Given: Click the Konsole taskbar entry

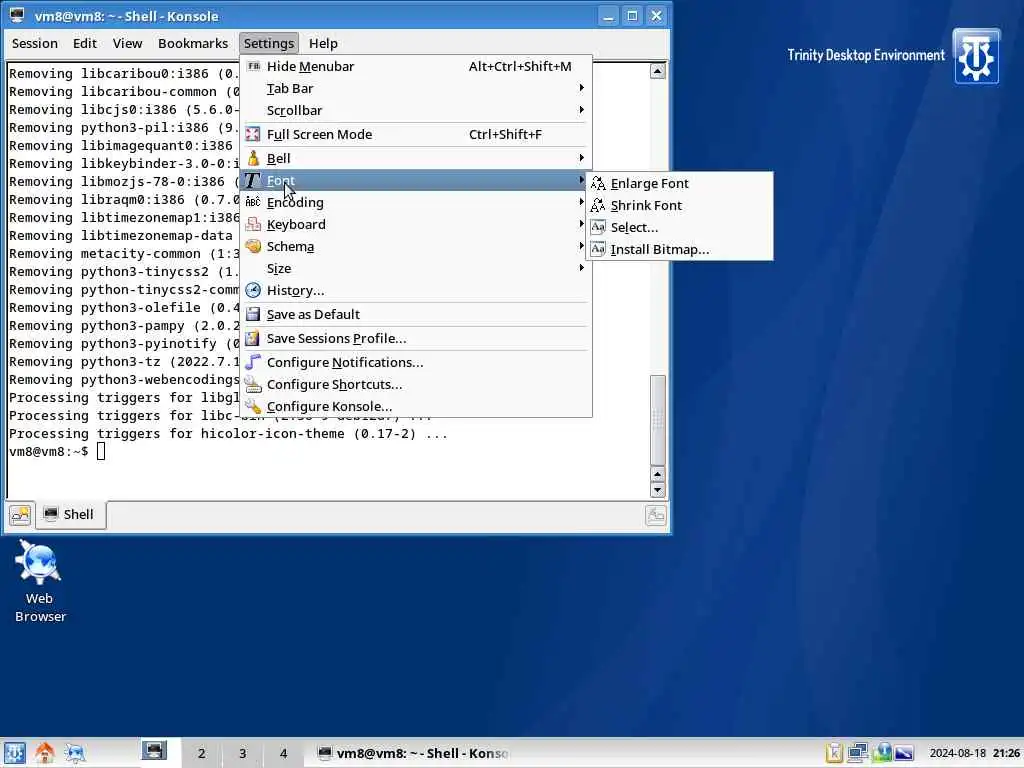Looking at the screenshot, I should 413,753.
